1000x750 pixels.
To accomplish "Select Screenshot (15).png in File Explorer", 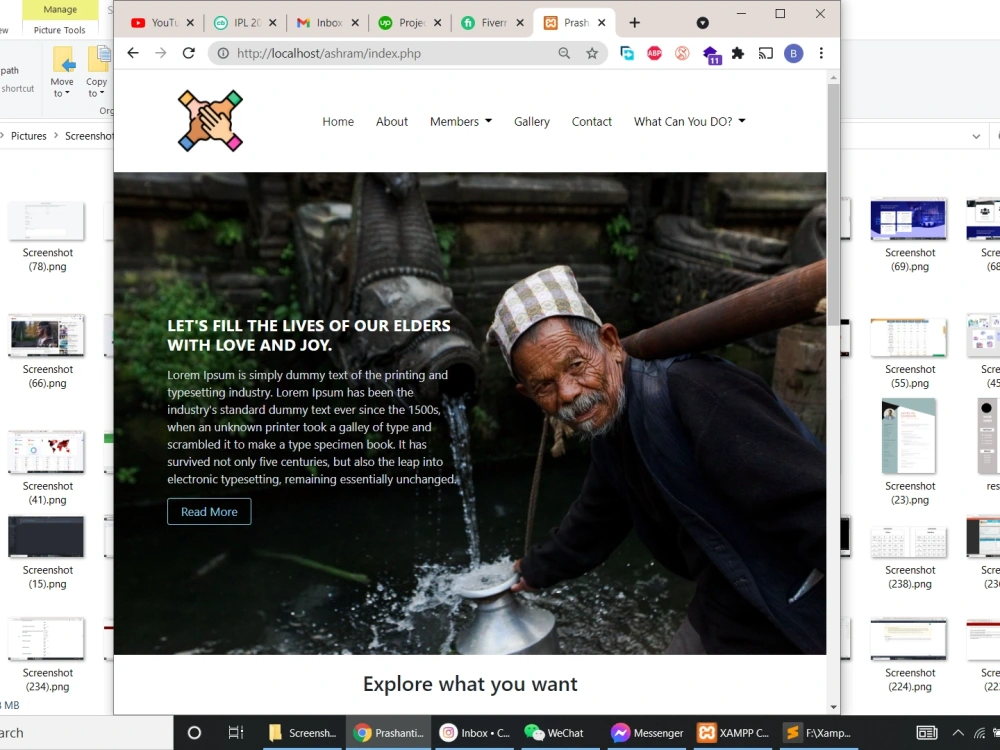I will [x=47, y=552].
